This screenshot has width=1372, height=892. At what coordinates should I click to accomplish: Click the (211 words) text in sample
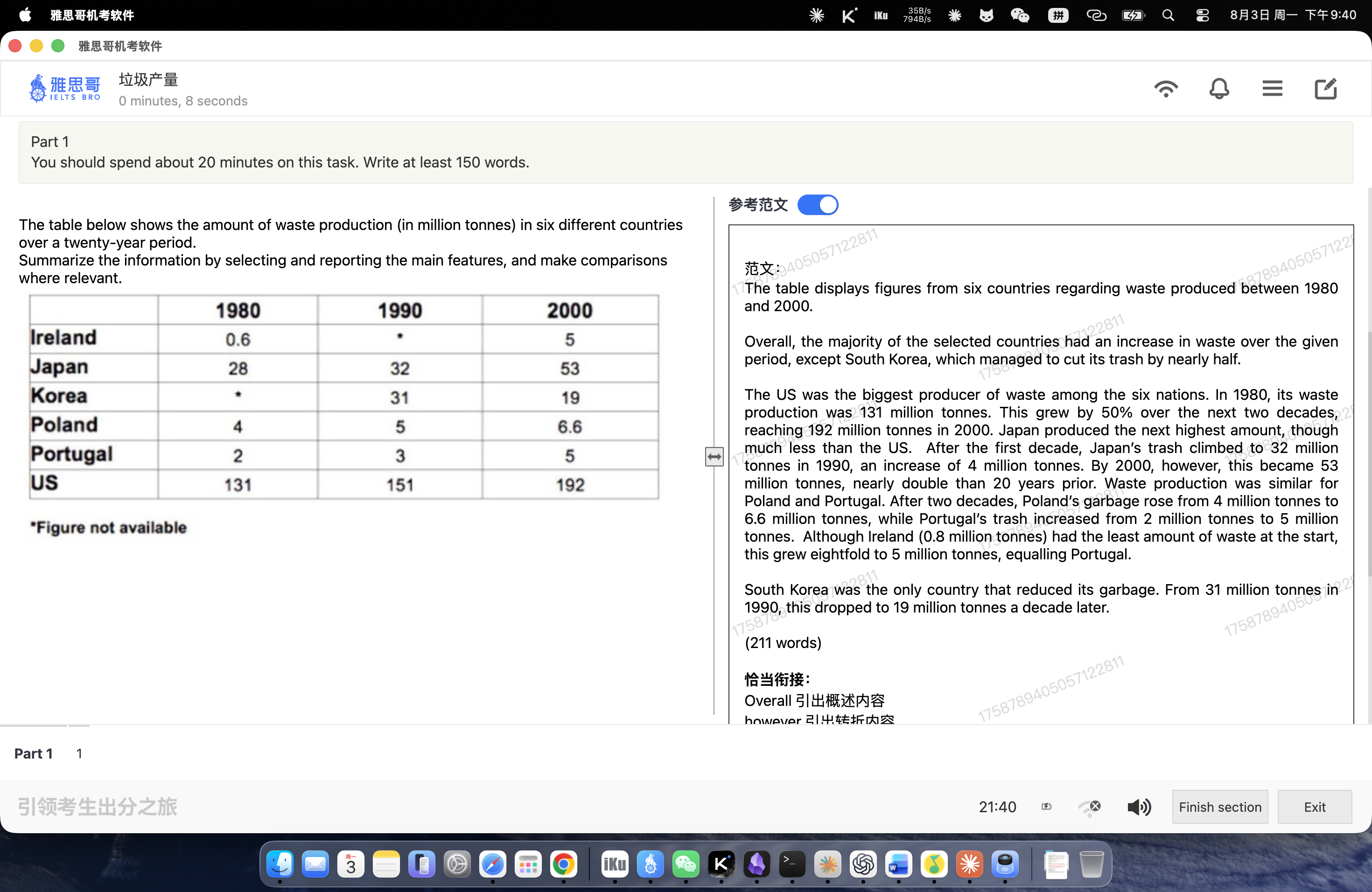(x=783, y=642)
